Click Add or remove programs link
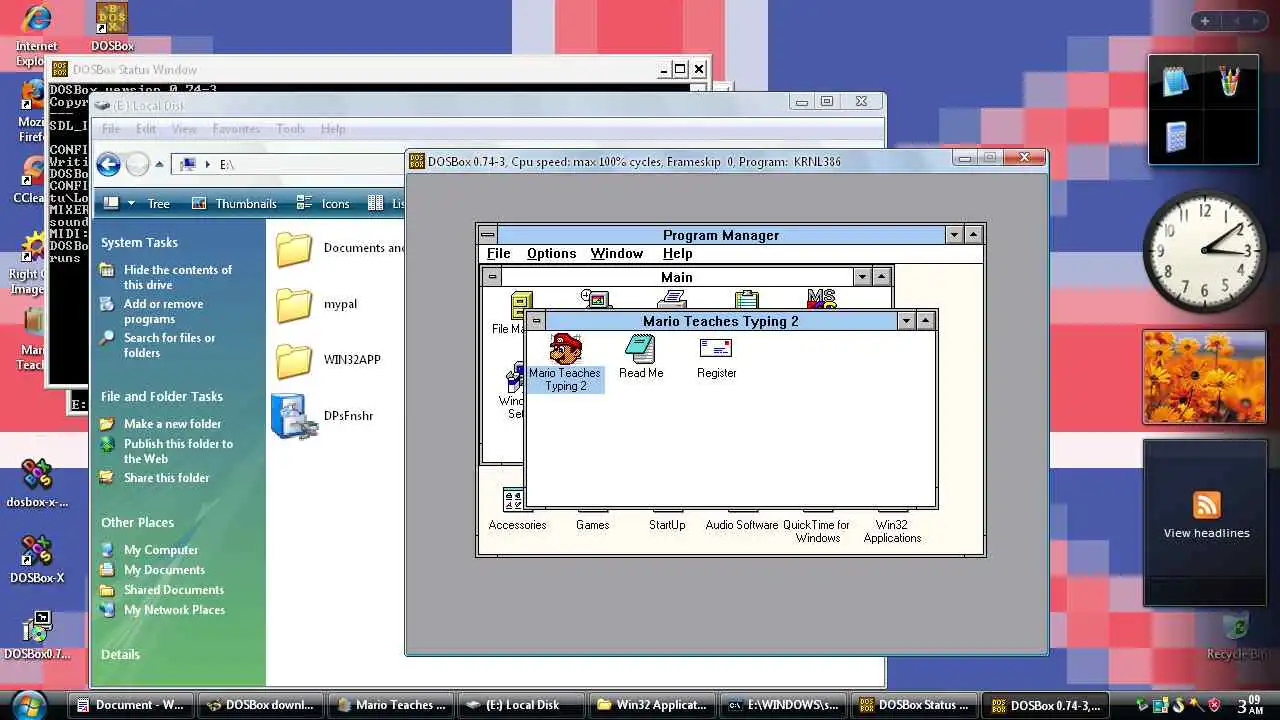The width and height of the screenshot is (1280, 720). (x=163, y=311)
